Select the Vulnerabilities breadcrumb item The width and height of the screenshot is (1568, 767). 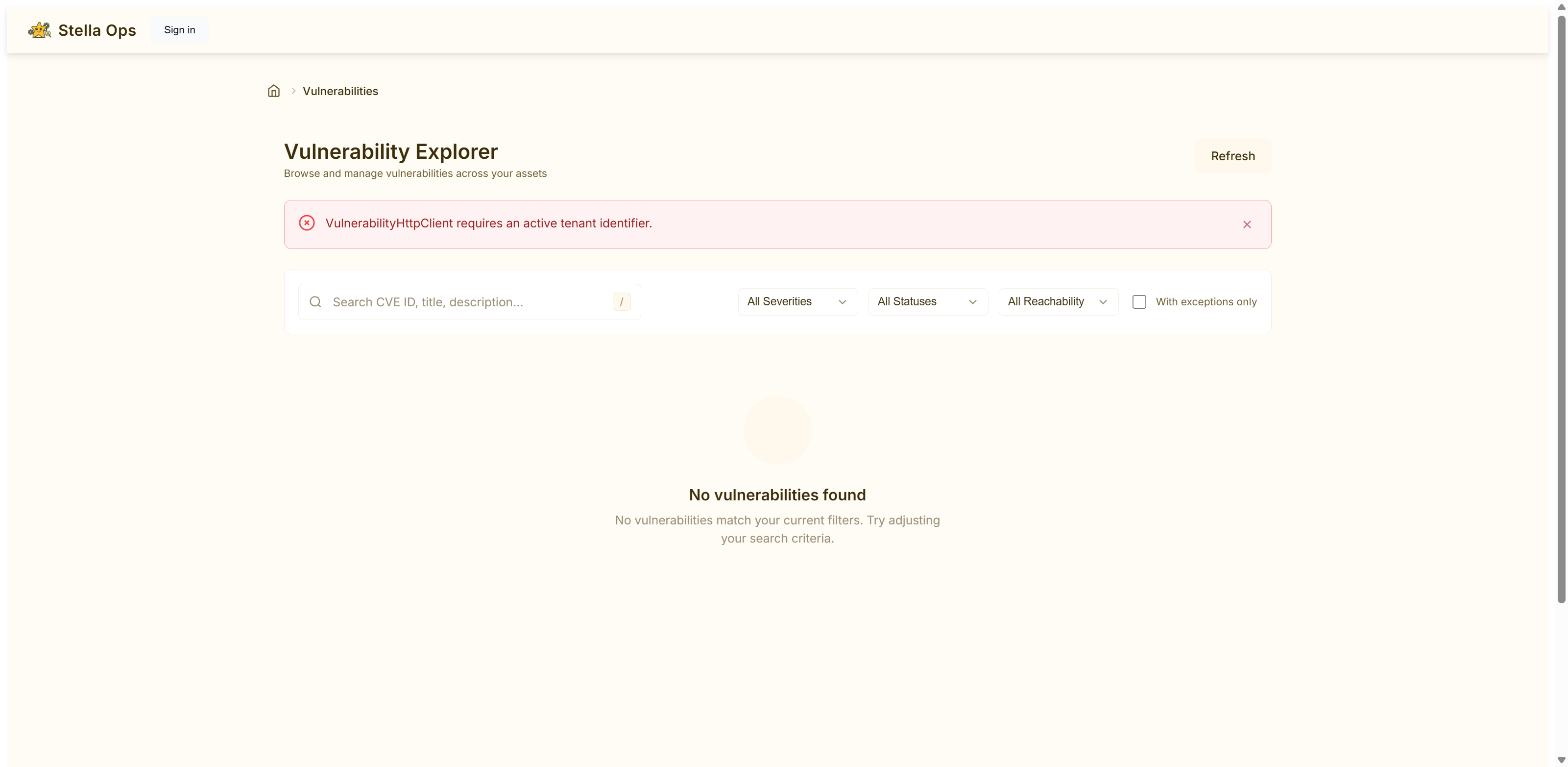point(340,91)
